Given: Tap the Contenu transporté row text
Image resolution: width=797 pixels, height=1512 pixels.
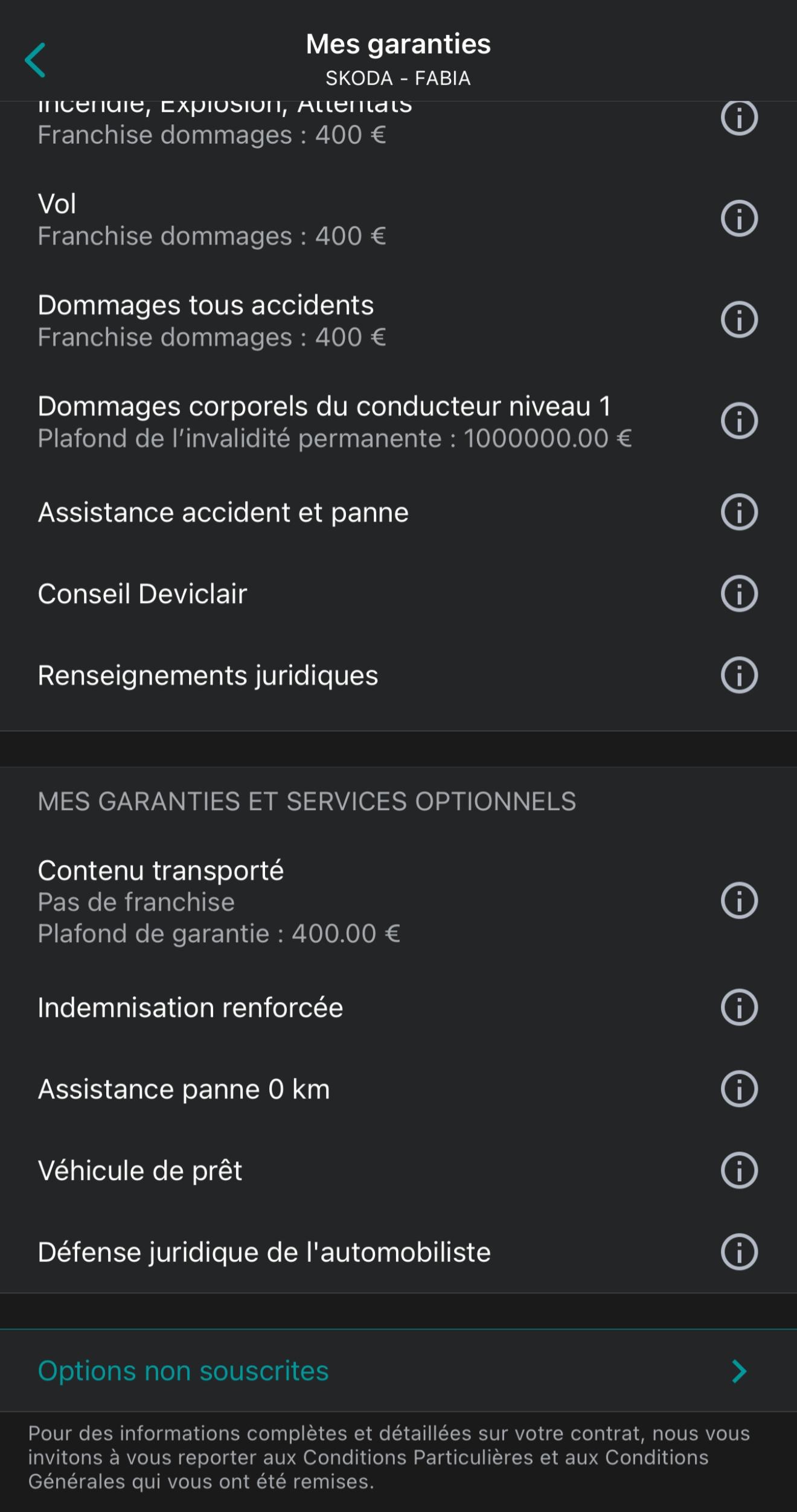Looking at the screenshot, I should (161, 871).
